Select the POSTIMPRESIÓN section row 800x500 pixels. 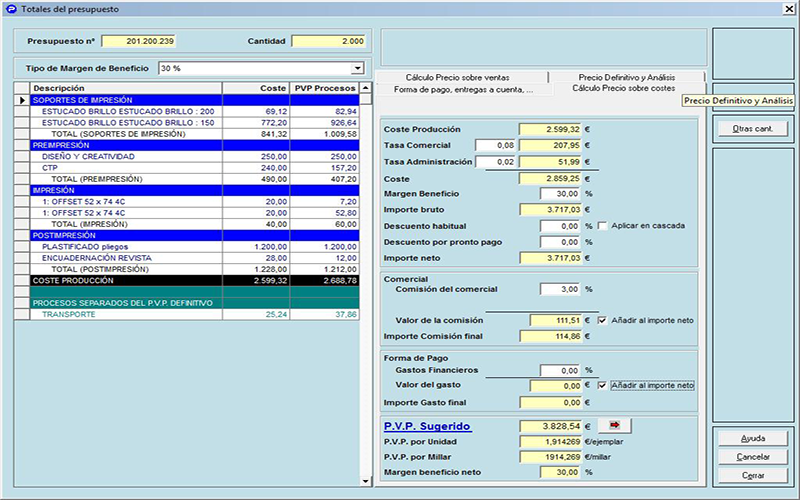[x=187, y=235]
